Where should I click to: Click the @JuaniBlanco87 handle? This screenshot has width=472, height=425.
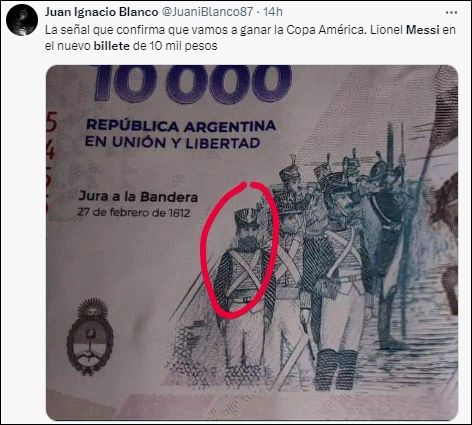point(207,12)
